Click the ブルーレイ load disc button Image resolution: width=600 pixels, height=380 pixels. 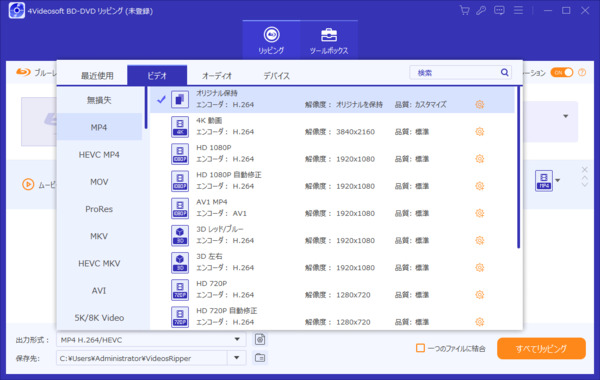[x=36, y=73]
